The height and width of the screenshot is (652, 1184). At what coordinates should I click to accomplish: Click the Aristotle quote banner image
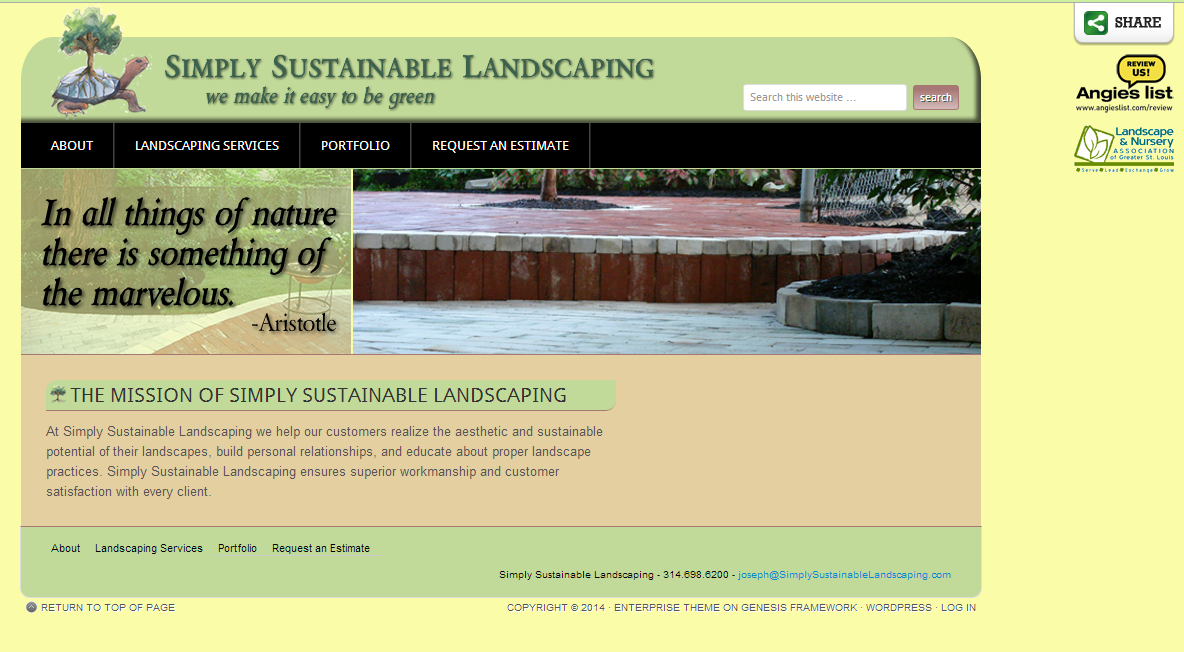click(x=187, y=262)
